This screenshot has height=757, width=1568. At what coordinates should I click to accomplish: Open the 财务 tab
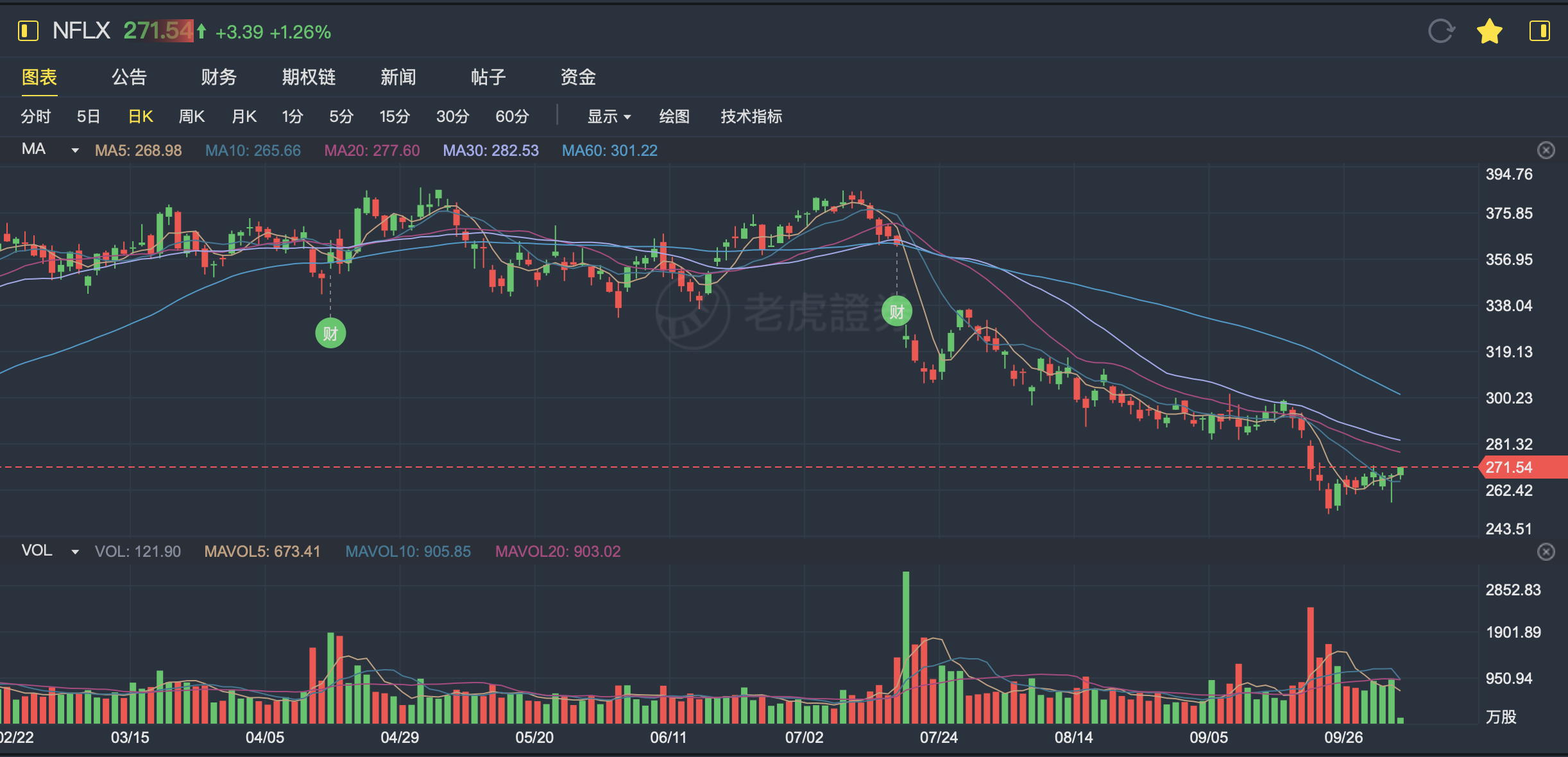click(219, 77)
